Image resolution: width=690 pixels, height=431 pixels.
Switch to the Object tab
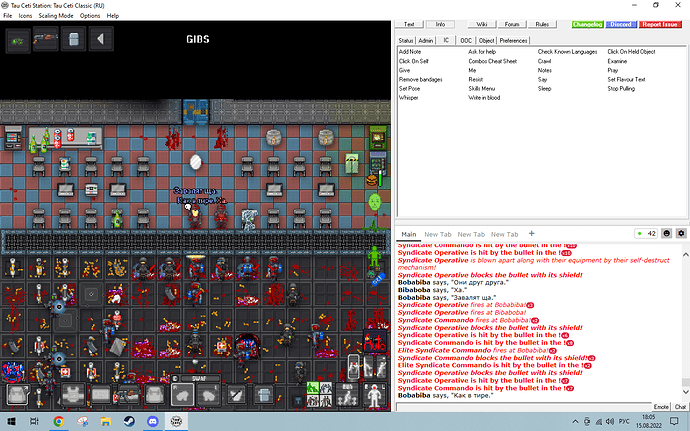[x=486, y=41]
